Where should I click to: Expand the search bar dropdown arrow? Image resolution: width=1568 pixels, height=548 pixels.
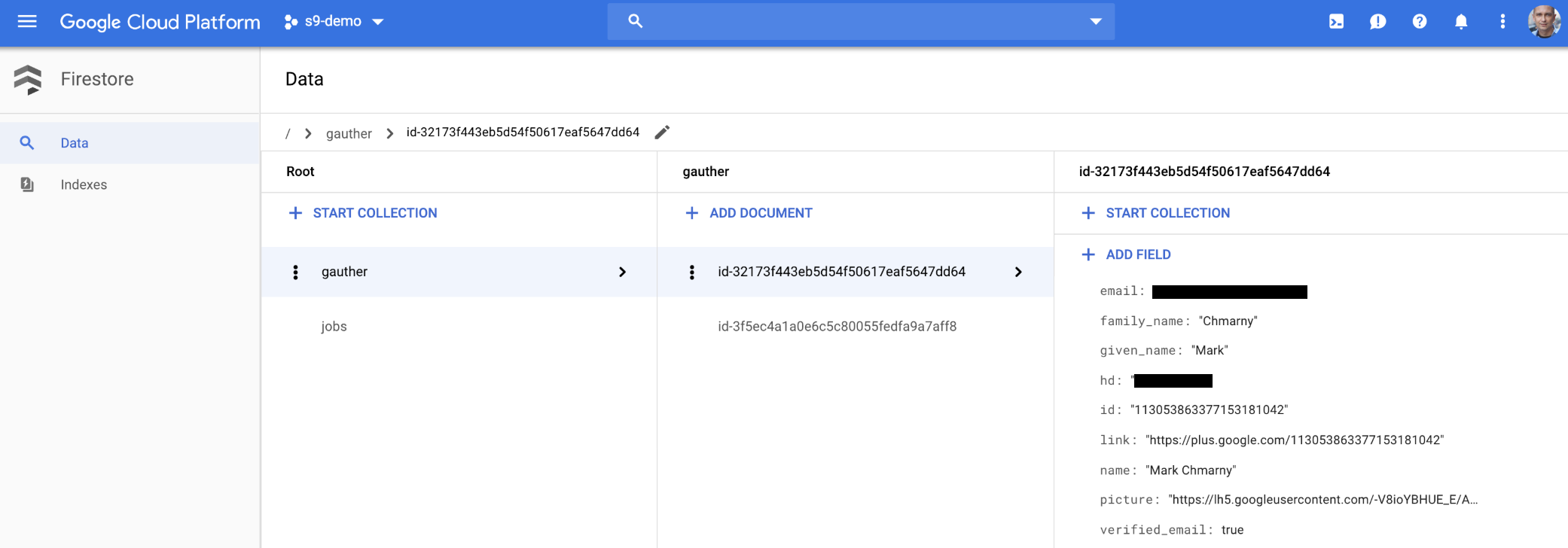coord(1096,21)
